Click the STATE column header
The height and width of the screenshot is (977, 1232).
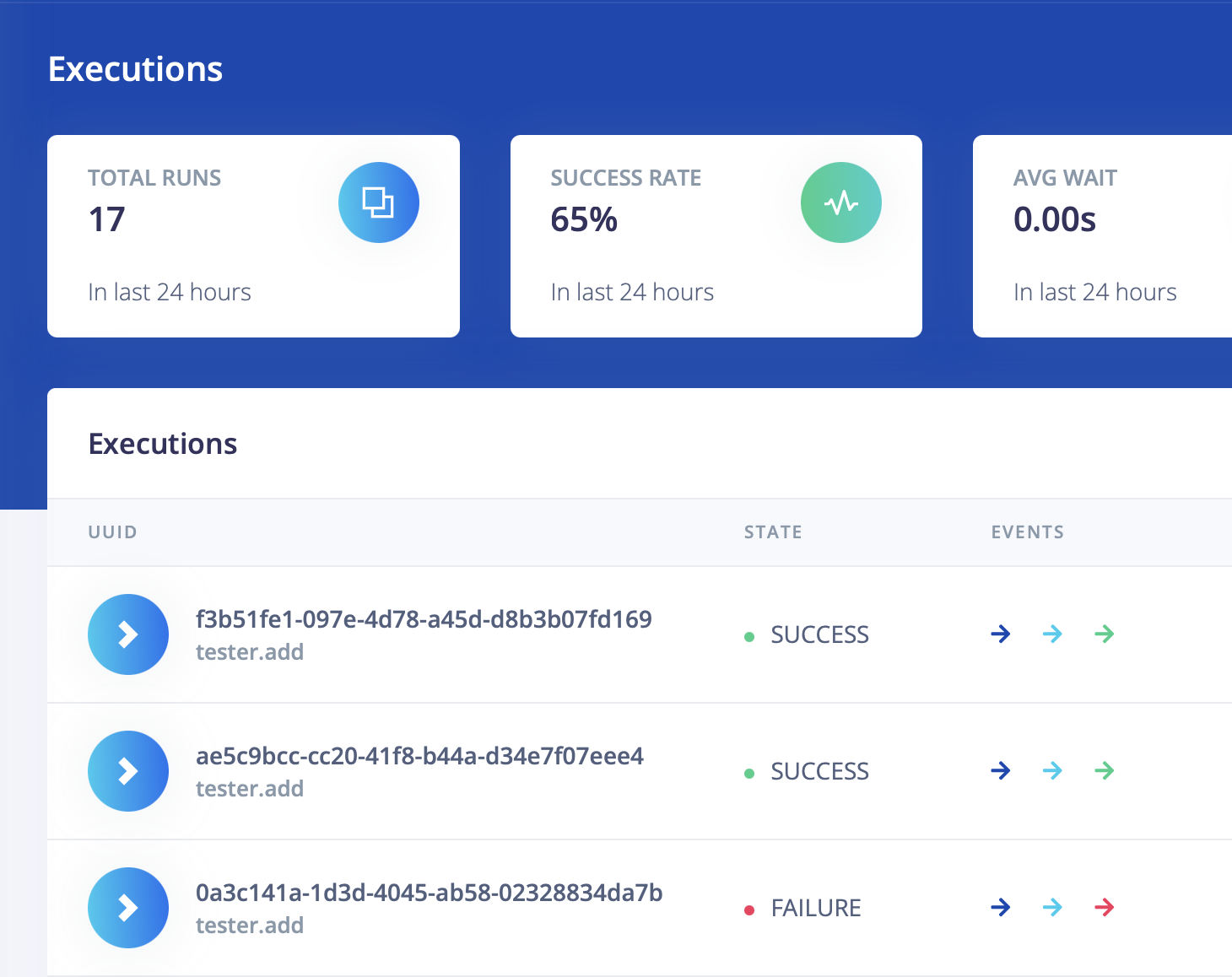[x=773, y=532]
